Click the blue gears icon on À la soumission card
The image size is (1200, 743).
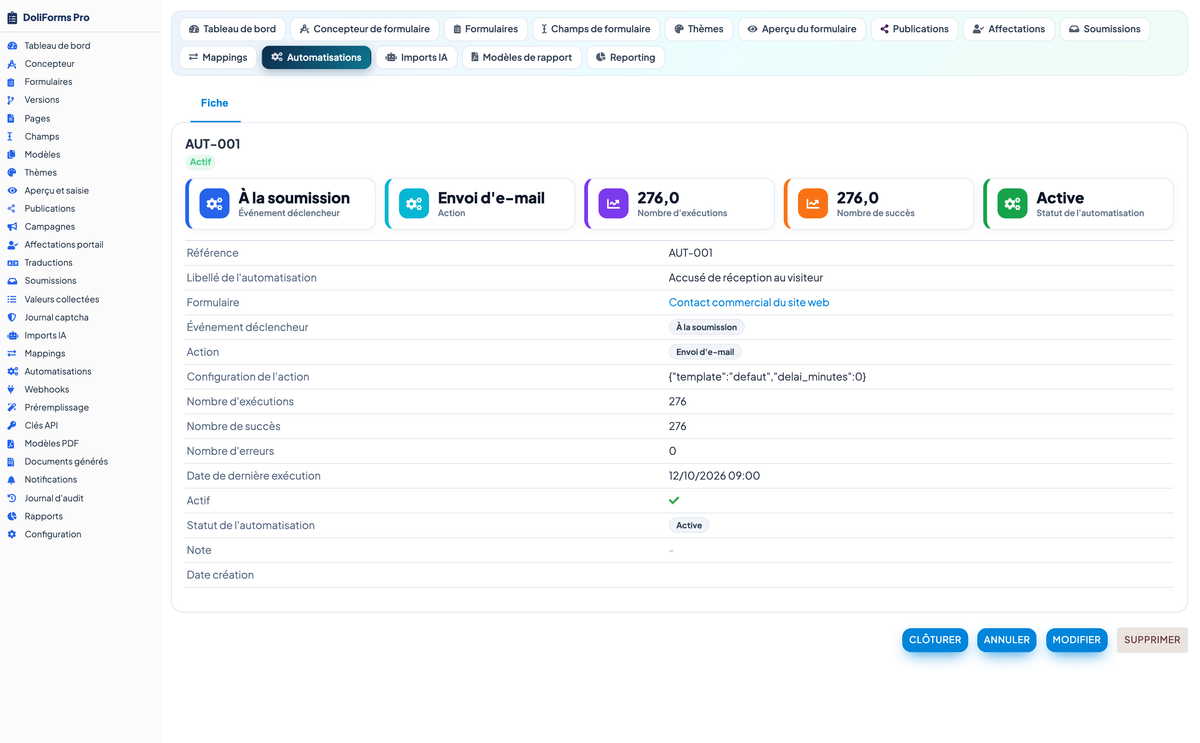point(214,204)
